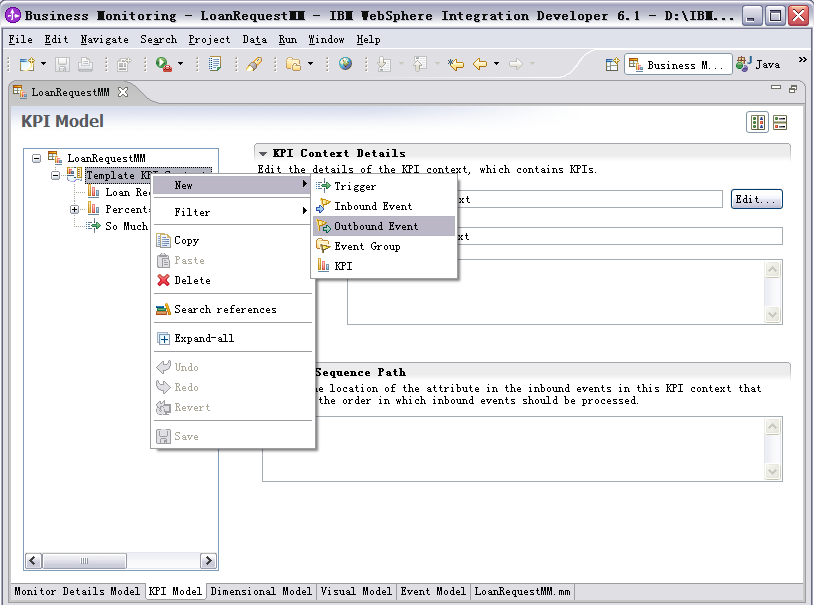Select Trigger in New submenu

tap(384, 186)
